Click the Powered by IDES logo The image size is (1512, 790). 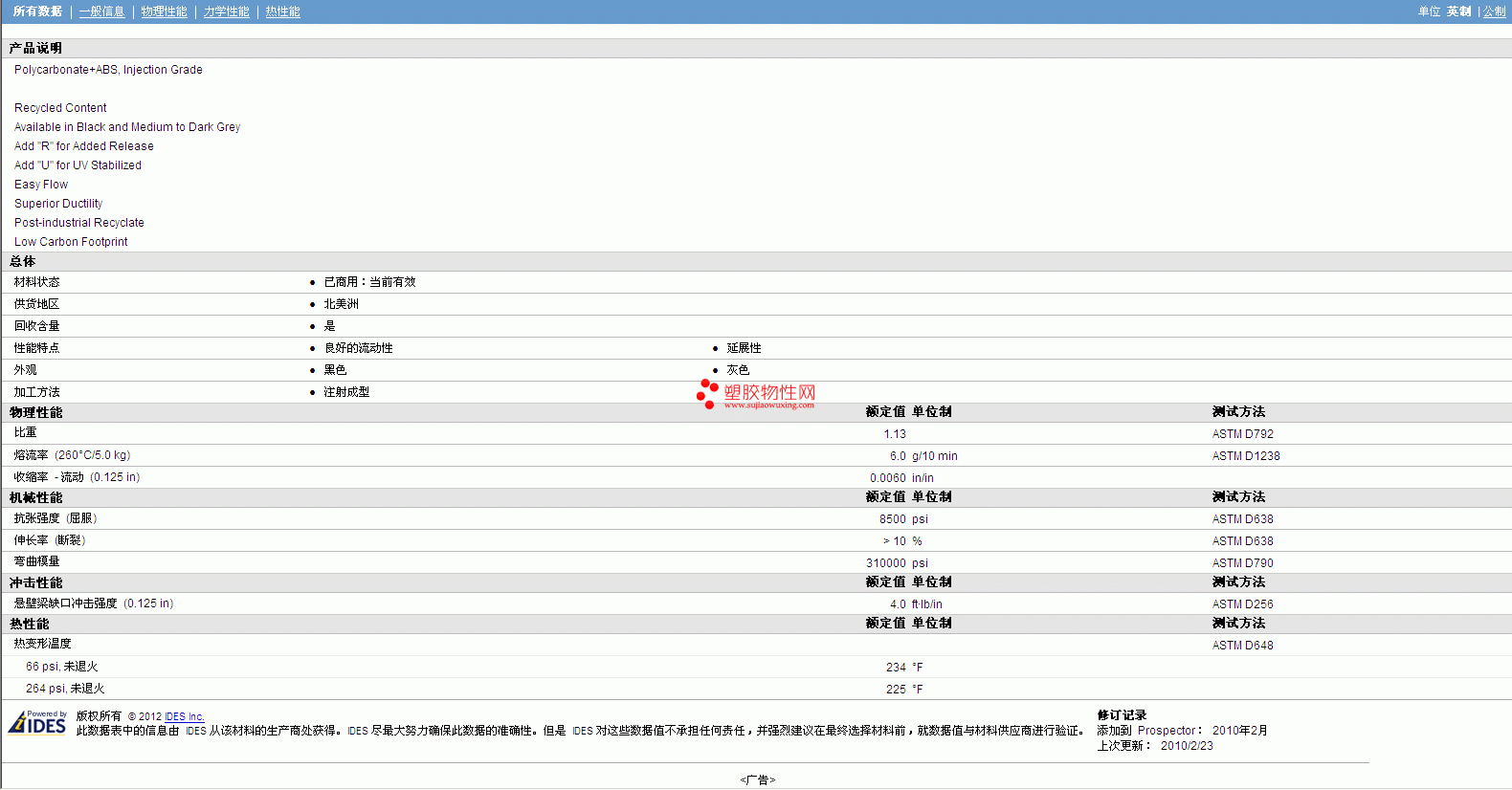pos(37,722)
